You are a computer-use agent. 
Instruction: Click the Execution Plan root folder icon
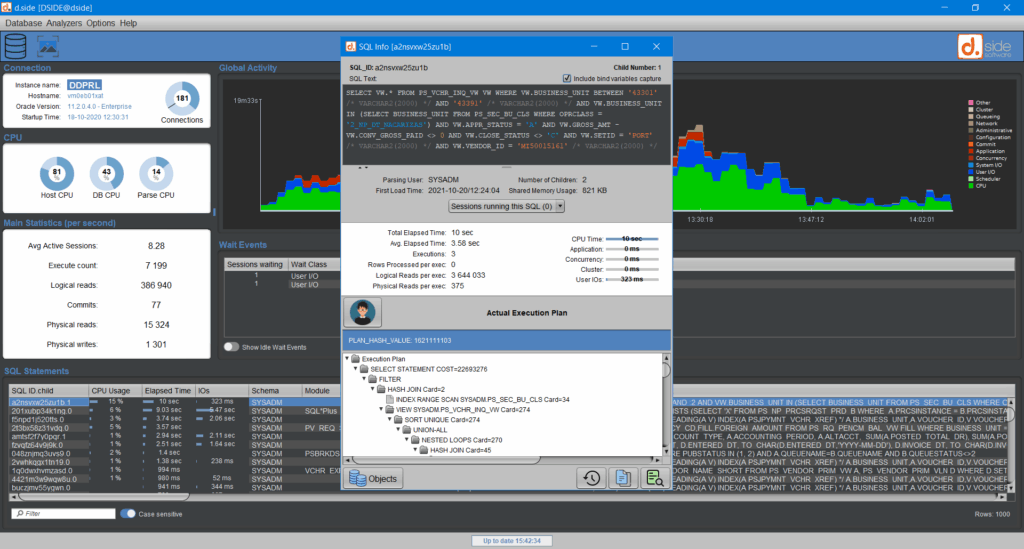[356, 359]
